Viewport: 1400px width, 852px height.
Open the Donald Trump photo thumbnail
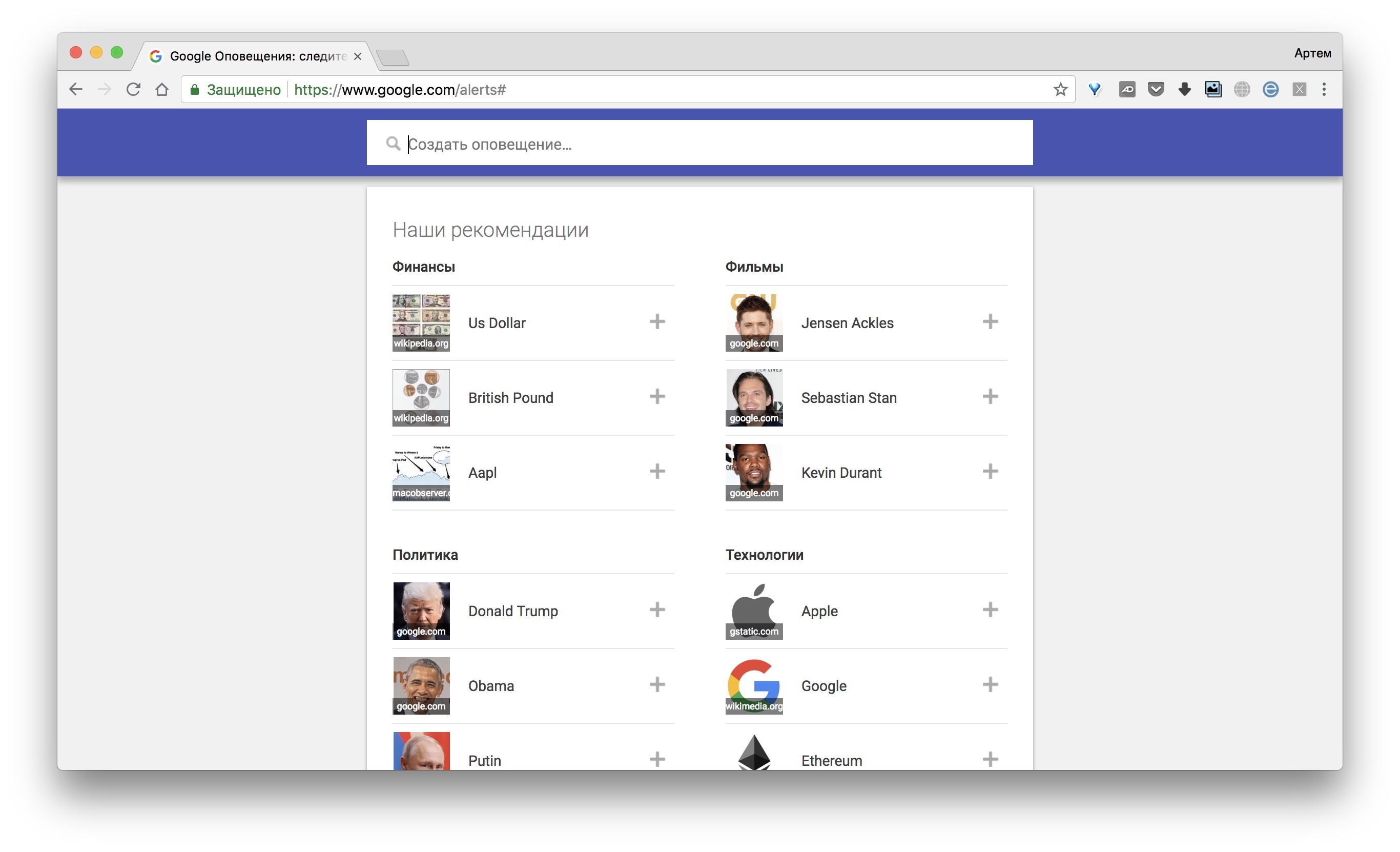[421, 611]
